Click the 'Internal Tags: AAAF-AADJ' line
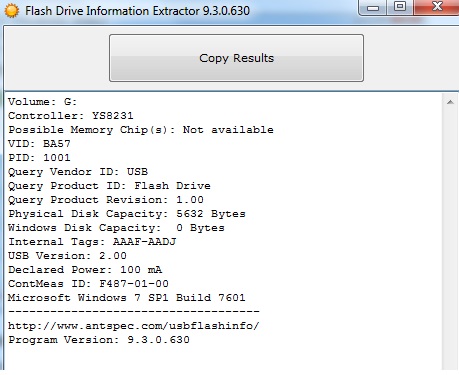Viewport: 459px width, 375px height. point(92,242)
